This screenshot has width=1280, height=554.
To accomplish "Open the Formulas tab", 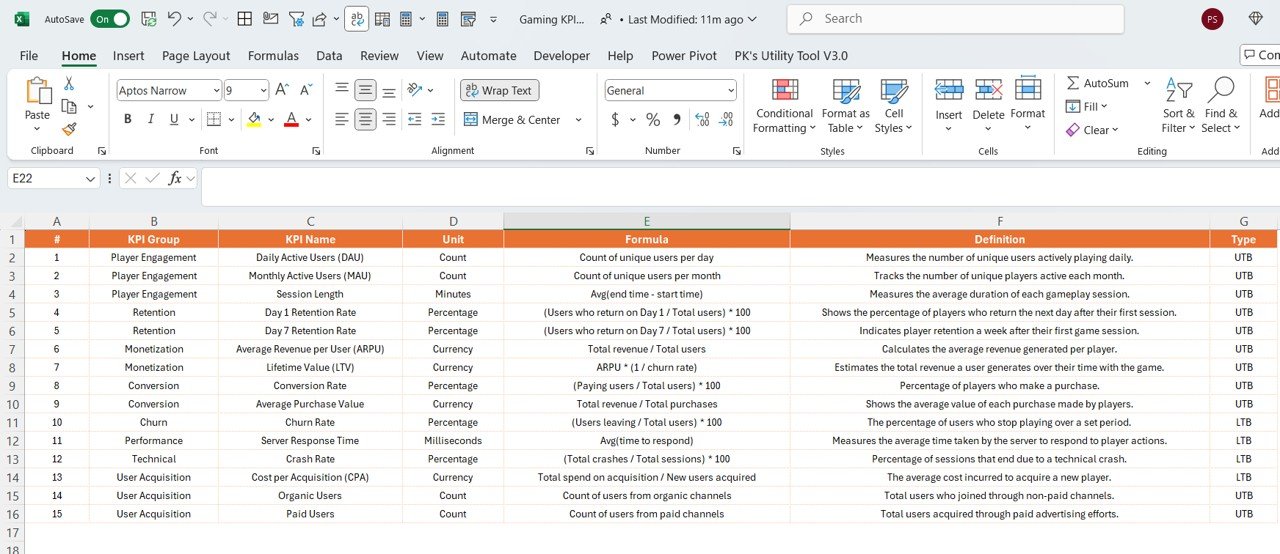I will click(273, 56).
